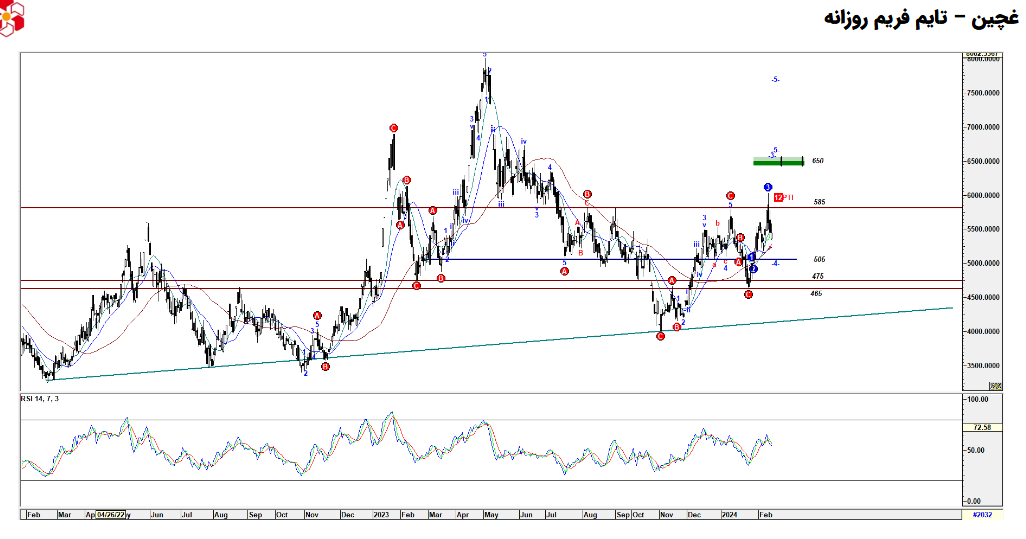Select the 585 resistance level label

click(819, 202)
